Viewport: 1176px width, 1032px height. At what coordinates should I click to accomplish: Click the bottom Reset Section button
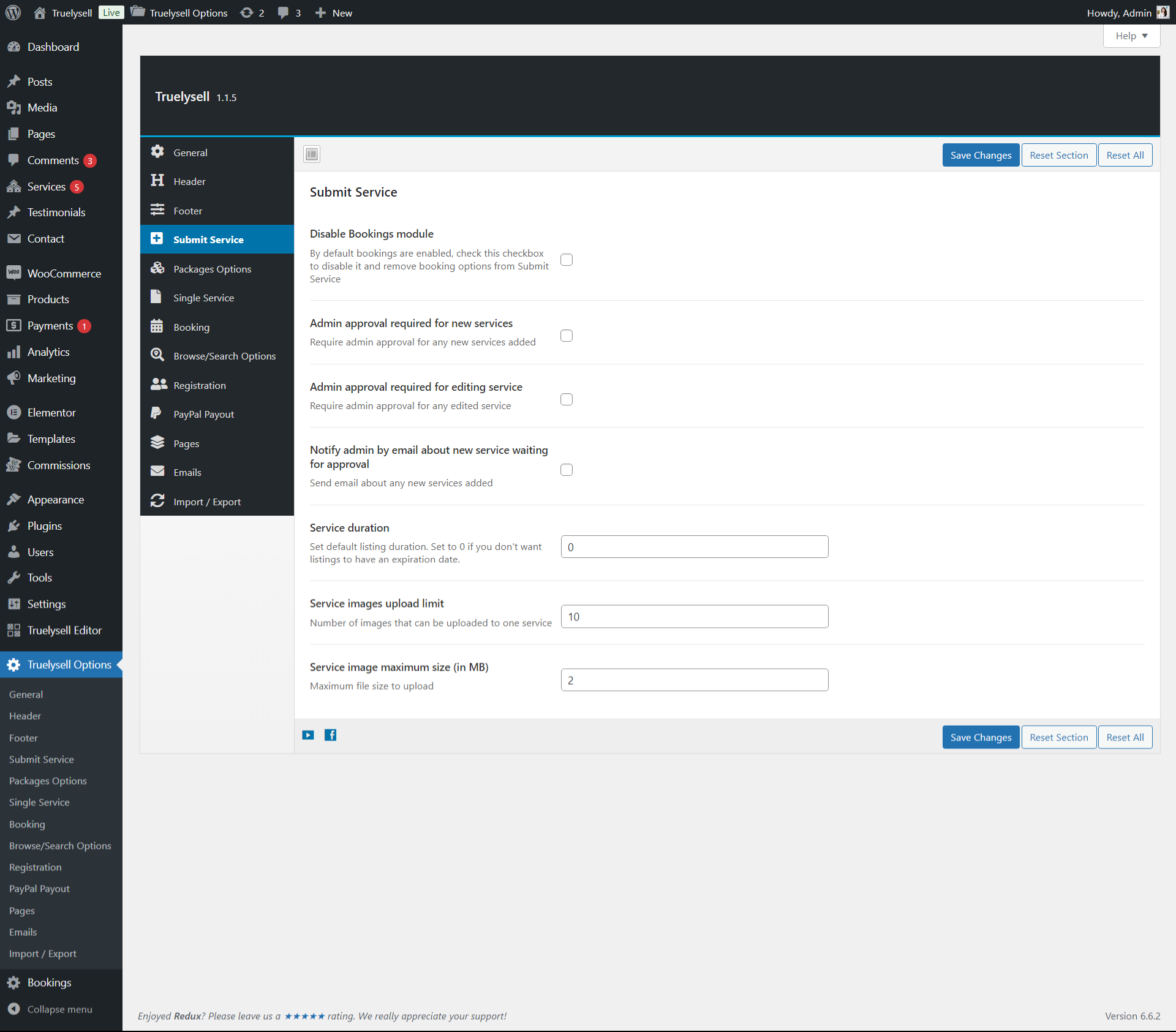coord(1058,737)
